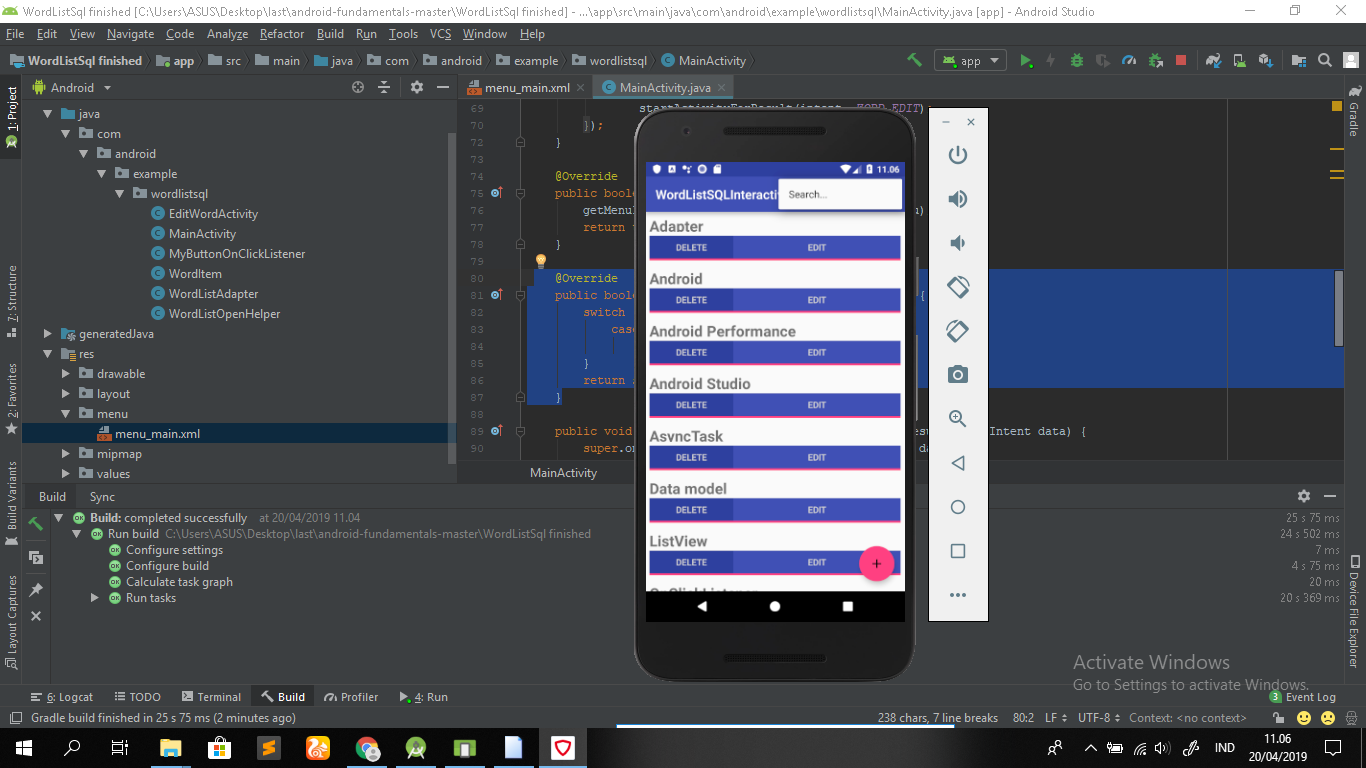1366x768 pixels.
Task: Expand the mipmap folder
Action: click(66, 454)
